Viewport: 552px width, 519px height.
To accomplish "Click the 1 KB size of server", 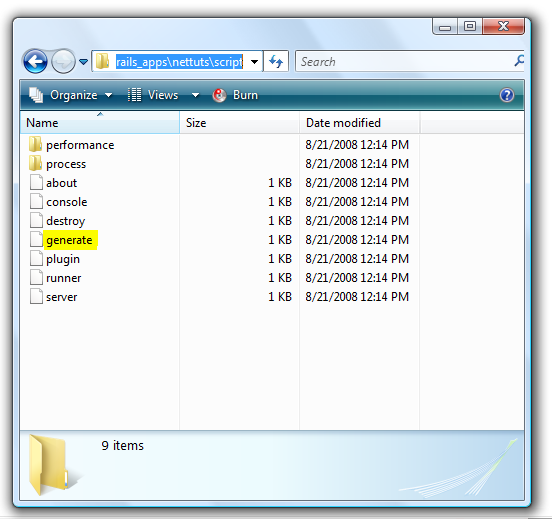I will (280, 297).
